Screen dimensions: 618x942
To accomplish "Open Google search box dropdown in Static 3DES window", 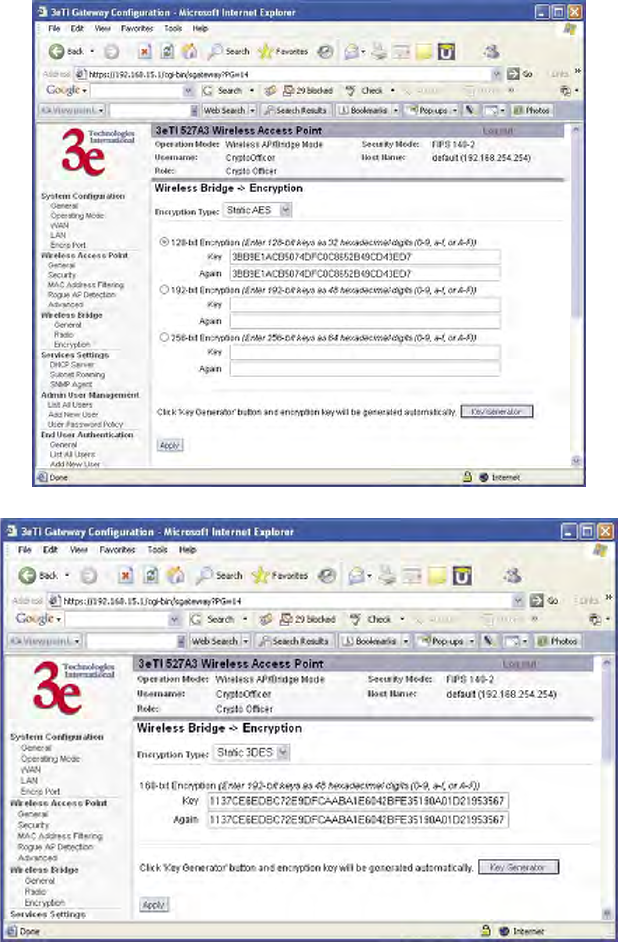I will (x=174, y=619).
